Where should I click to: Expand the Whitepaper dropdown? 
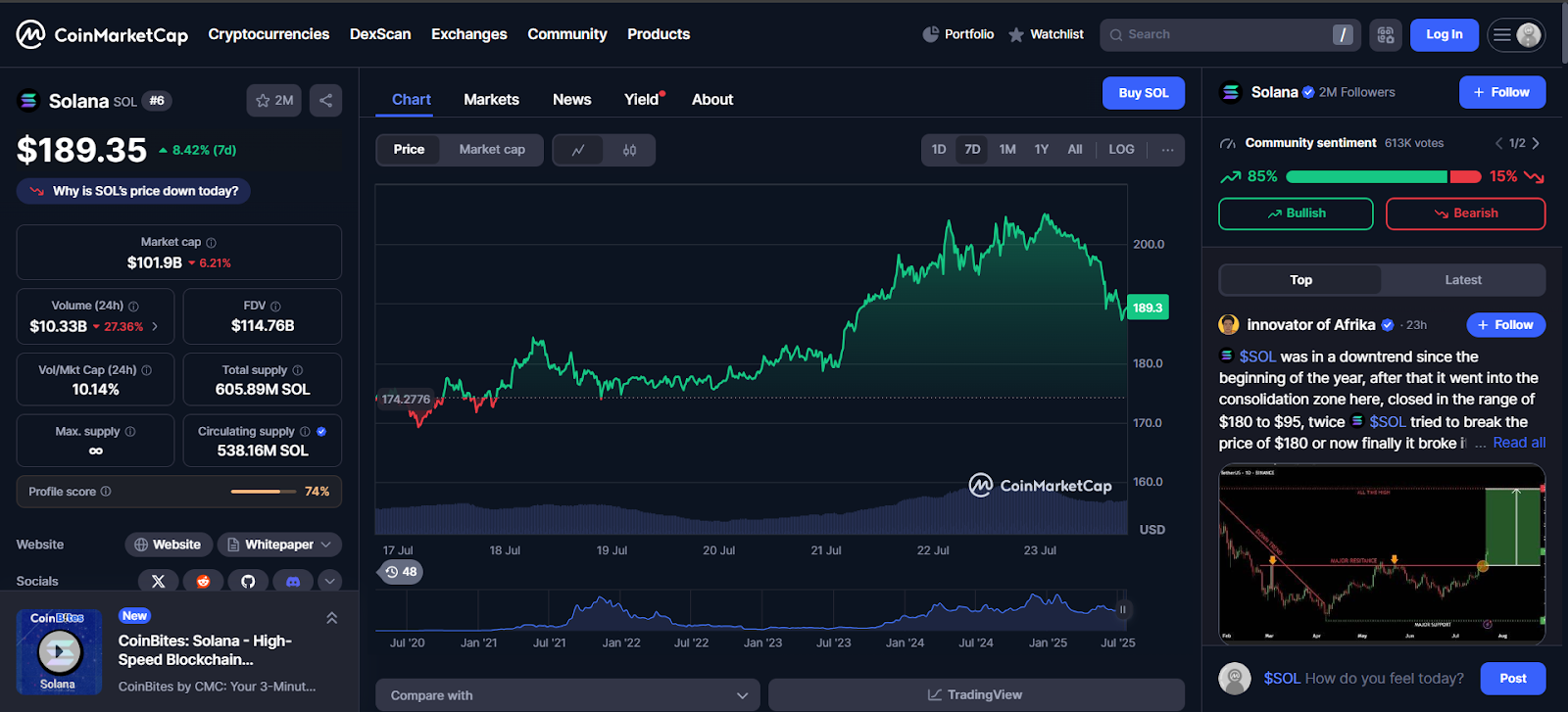[279, 545]
